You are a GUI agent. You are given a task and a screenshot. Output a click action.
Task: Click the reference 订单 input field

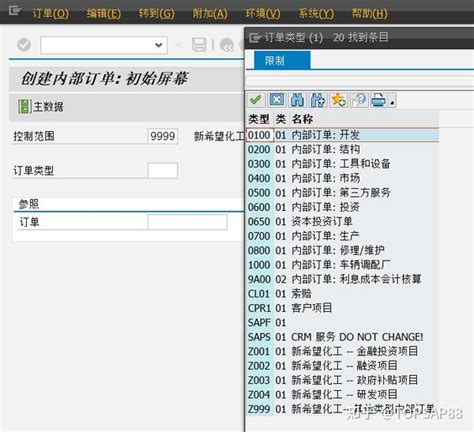click(187, 222)
